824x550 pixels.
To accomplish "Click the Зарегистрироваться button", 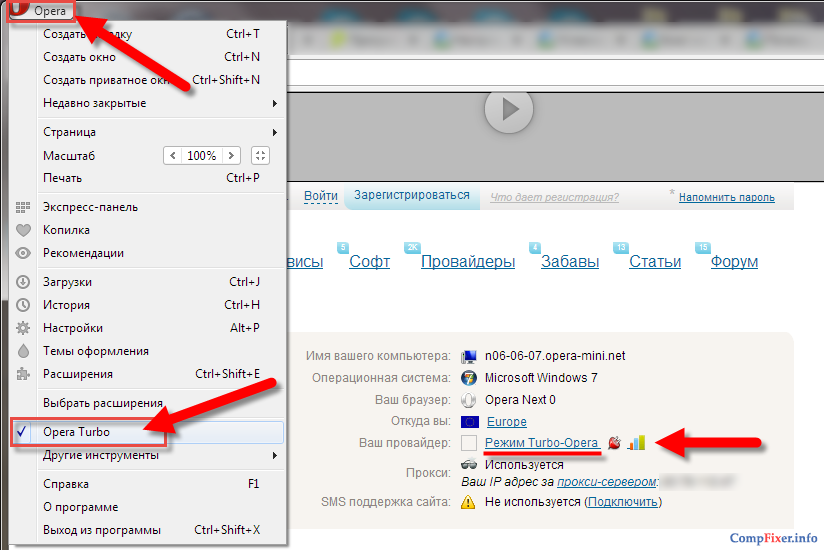I will [x=411, y=196].
